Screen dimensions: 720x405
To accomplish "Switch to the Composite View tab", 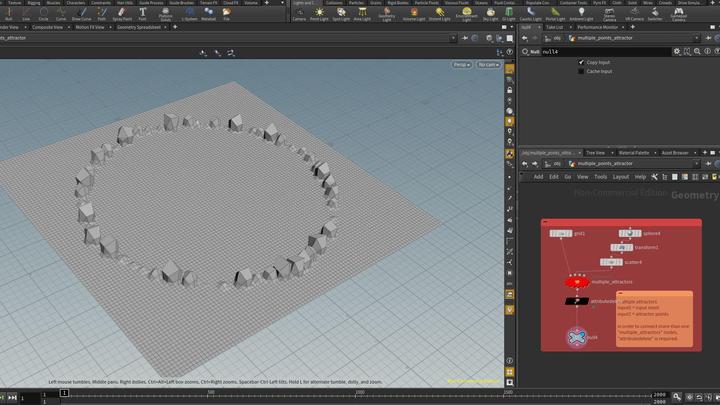I will pyautogui.click(x=47, y=28).
